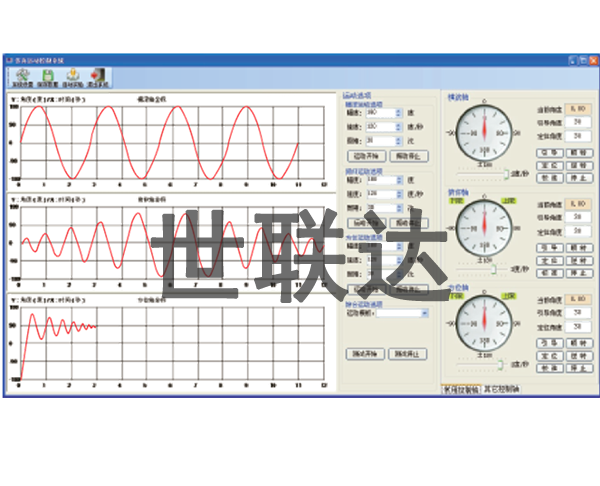Click the third toolbar icon, start experiment

(x=73, y=78)
